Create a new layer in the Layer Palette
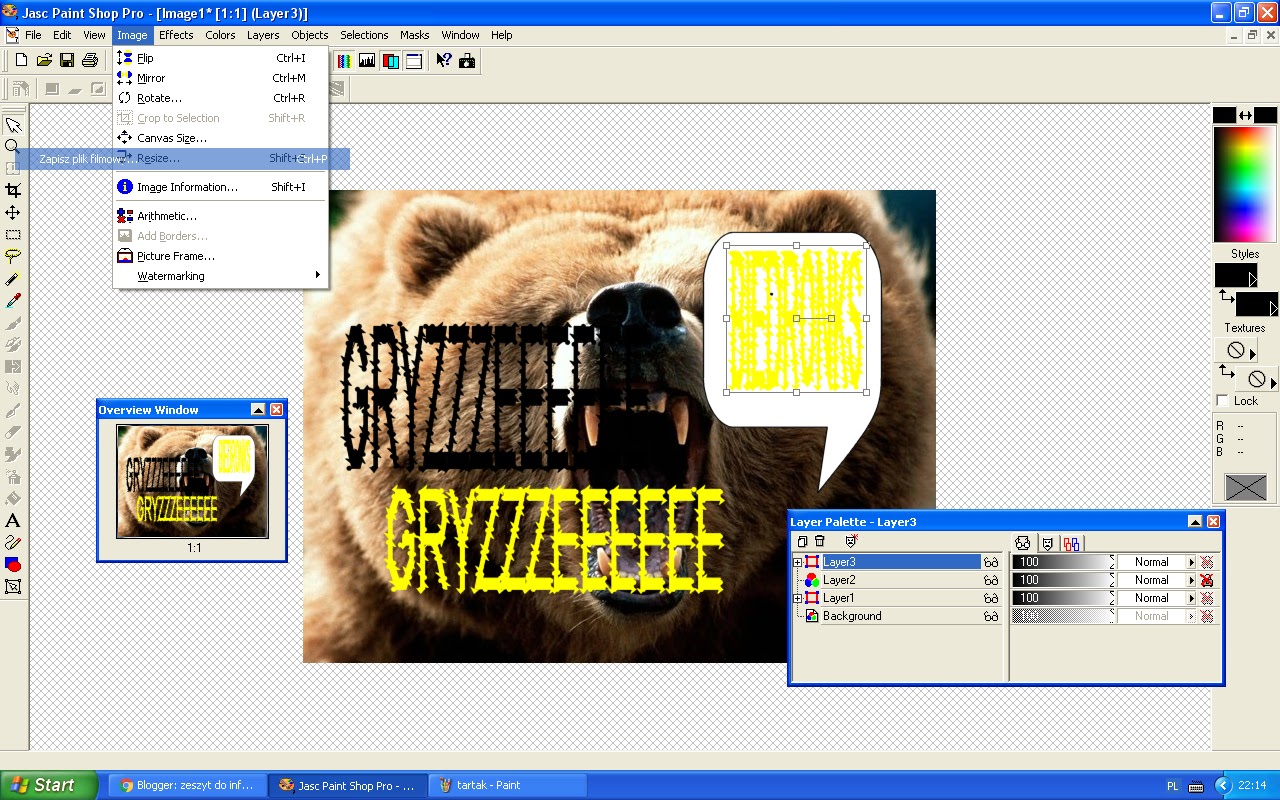 pos(801,540)
